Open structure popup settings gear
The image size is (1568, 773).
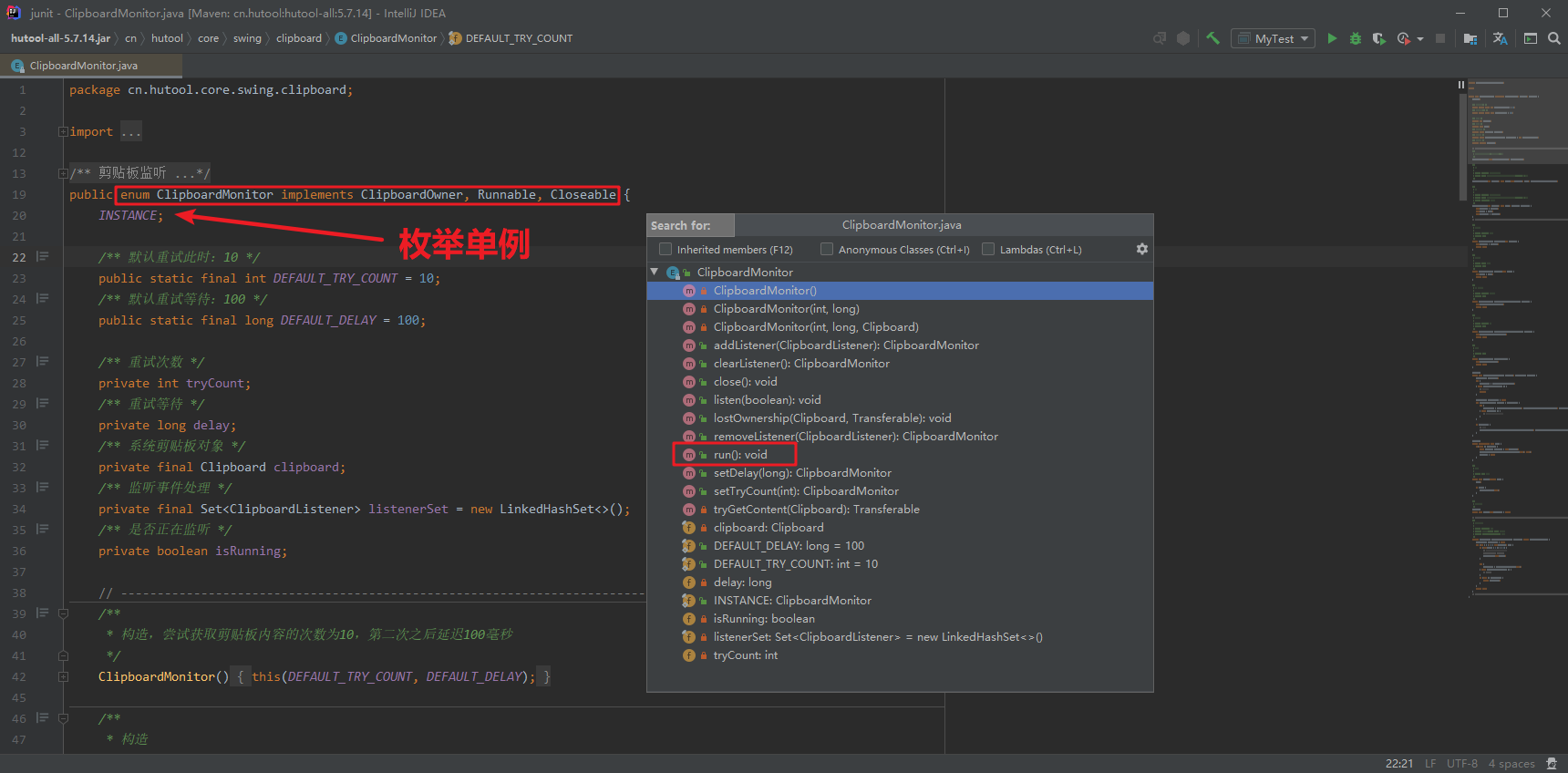(1142, 249)
